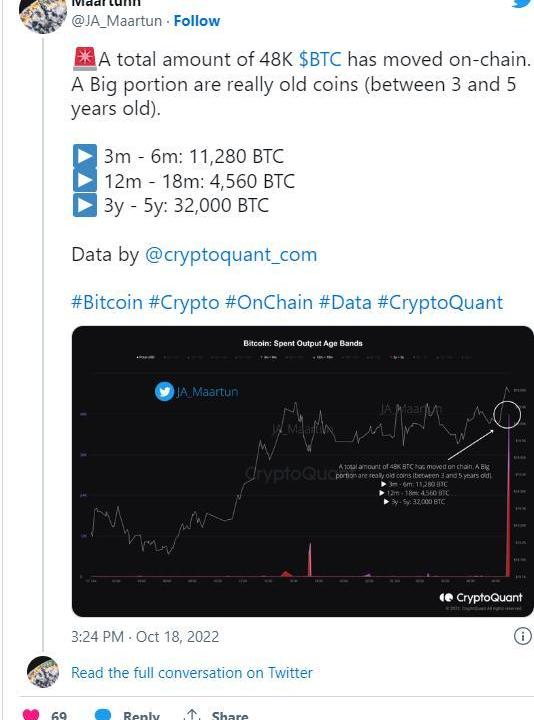Open the @cryptoquant_com mention

click(231, 254)
